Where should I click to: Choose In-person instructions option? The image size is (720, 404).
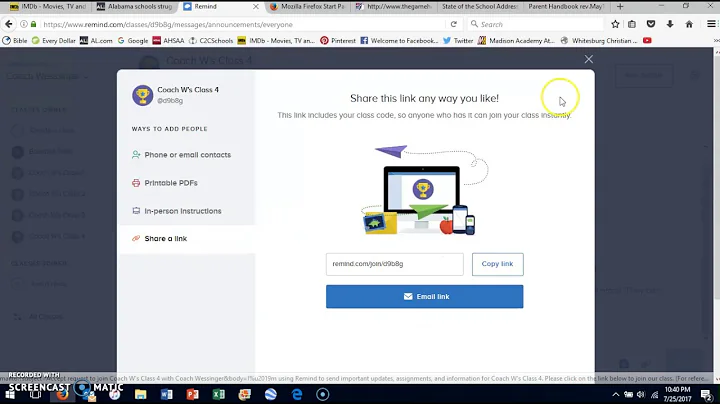click(x=177, y=211)
